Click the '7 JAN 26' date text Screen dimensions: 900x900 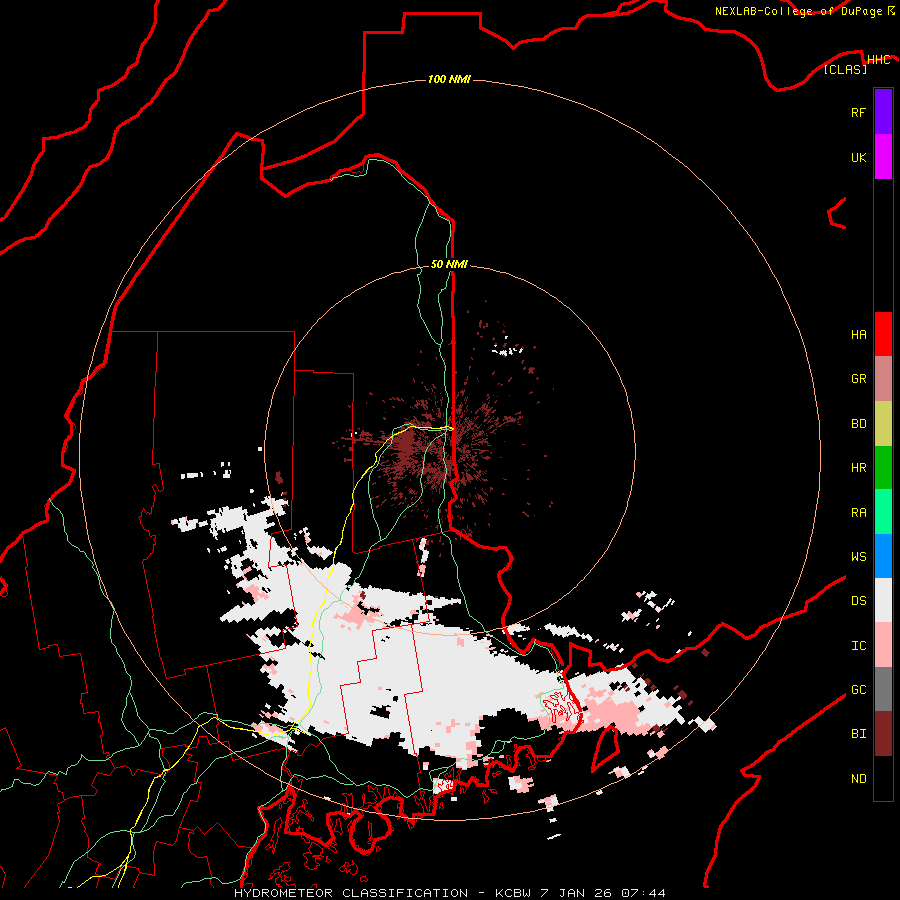[x=576, y=893]
